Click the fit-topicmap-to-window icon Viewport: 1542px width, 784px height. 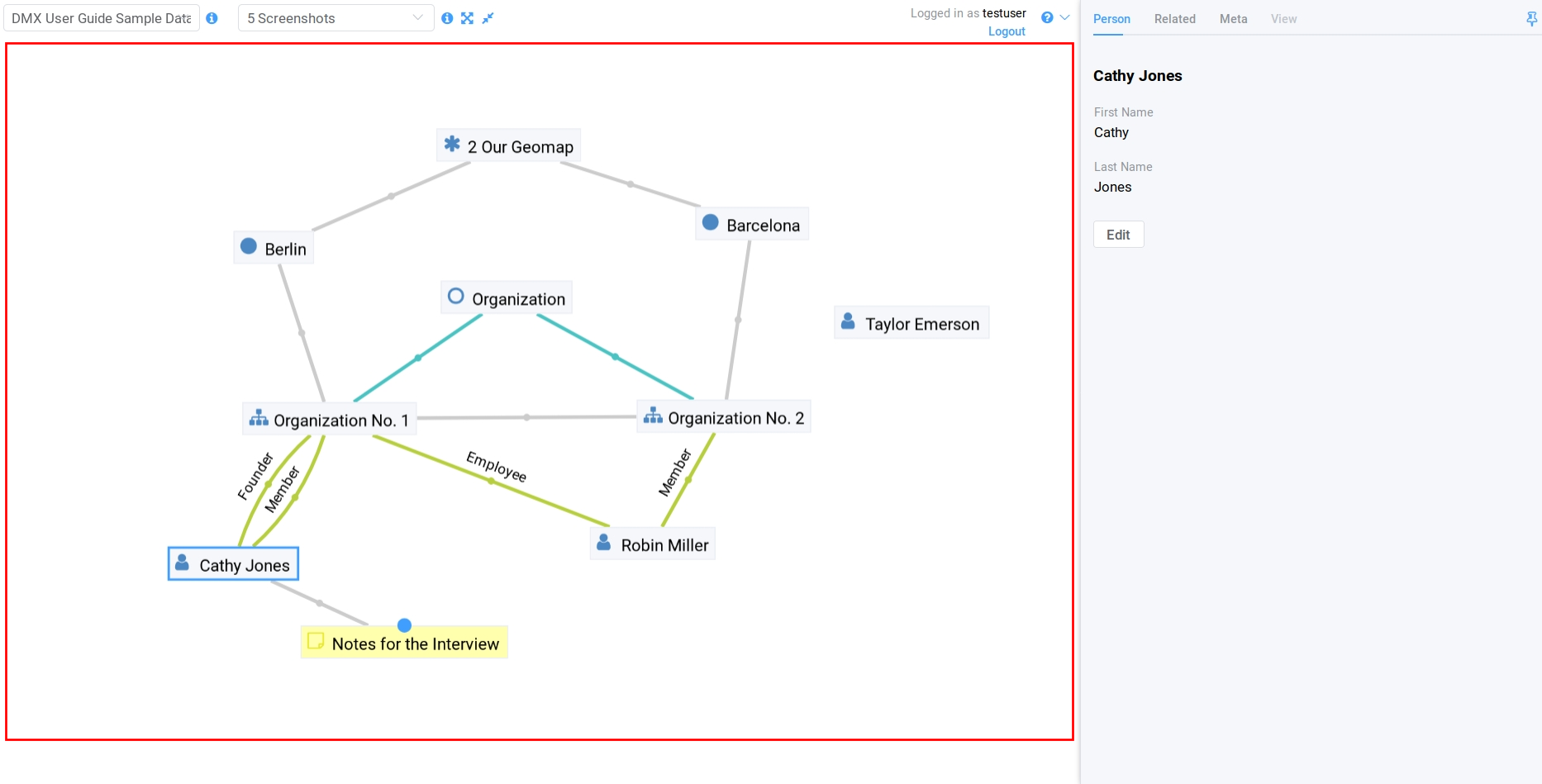[x=468, y=18]
